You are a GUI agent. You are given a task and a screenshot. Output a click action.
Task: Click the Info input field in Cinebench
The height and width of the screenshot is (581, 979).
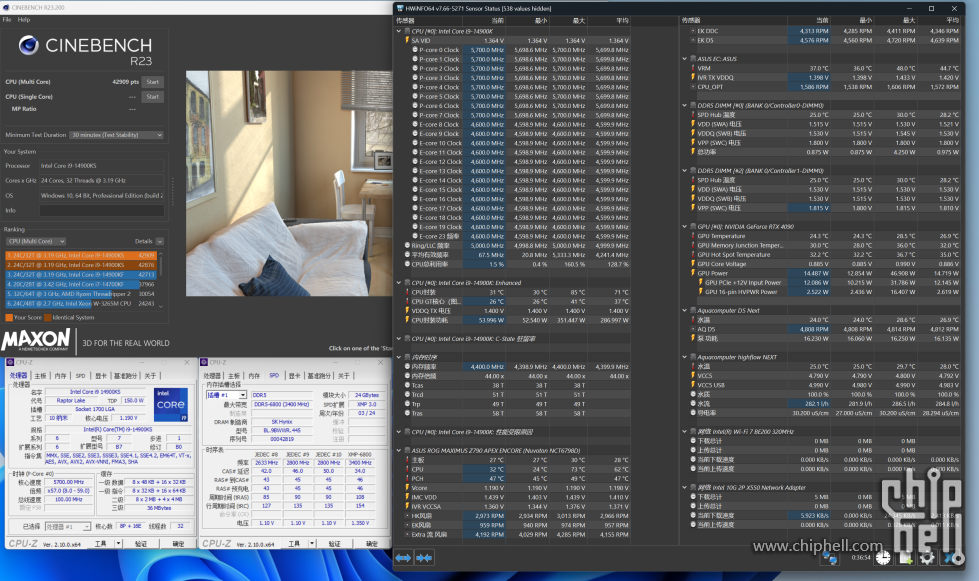[x=102, y=210]
